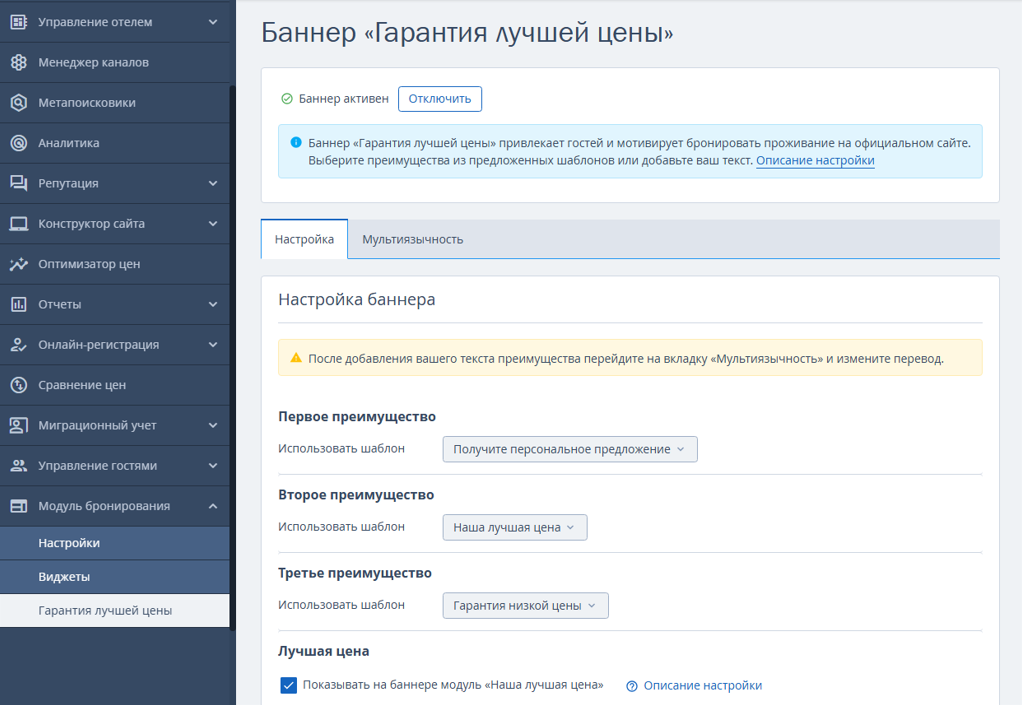Click the help link beside the checkbox
The height and width of the screenshot is (705, 1022).
[702, 685]
